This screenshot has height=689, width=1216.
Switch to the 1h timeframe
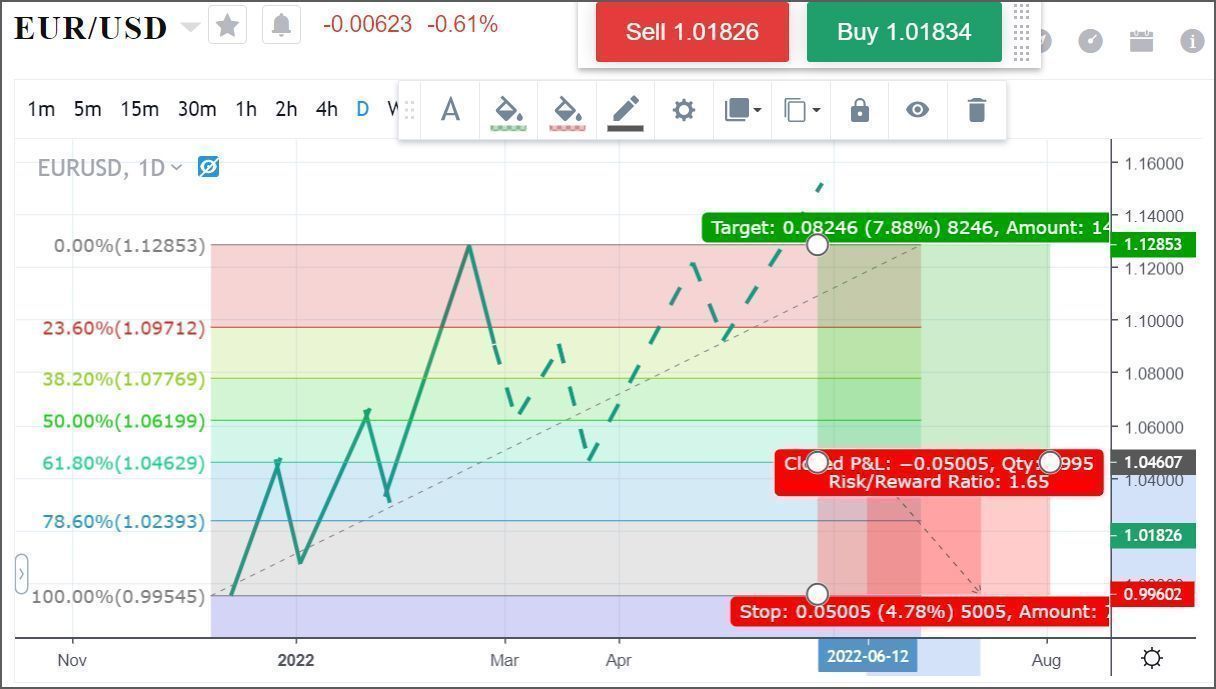(x=246, y=109)
